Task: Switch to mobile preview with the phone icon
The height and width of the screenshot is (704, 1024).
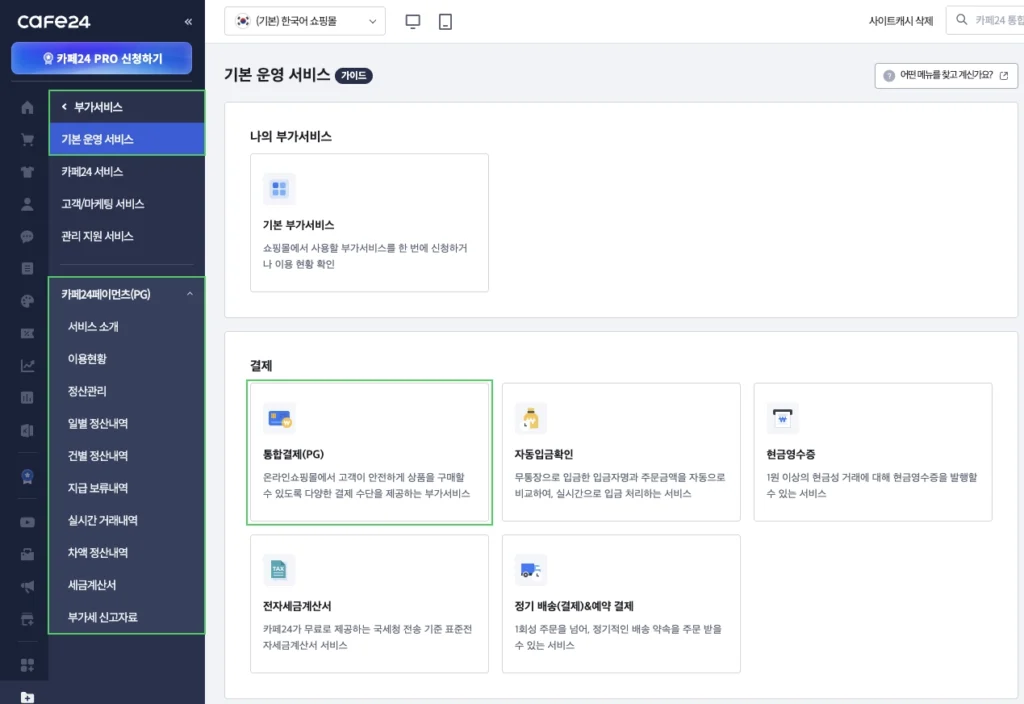Action: pyautogui.click(x=444, y=20)
